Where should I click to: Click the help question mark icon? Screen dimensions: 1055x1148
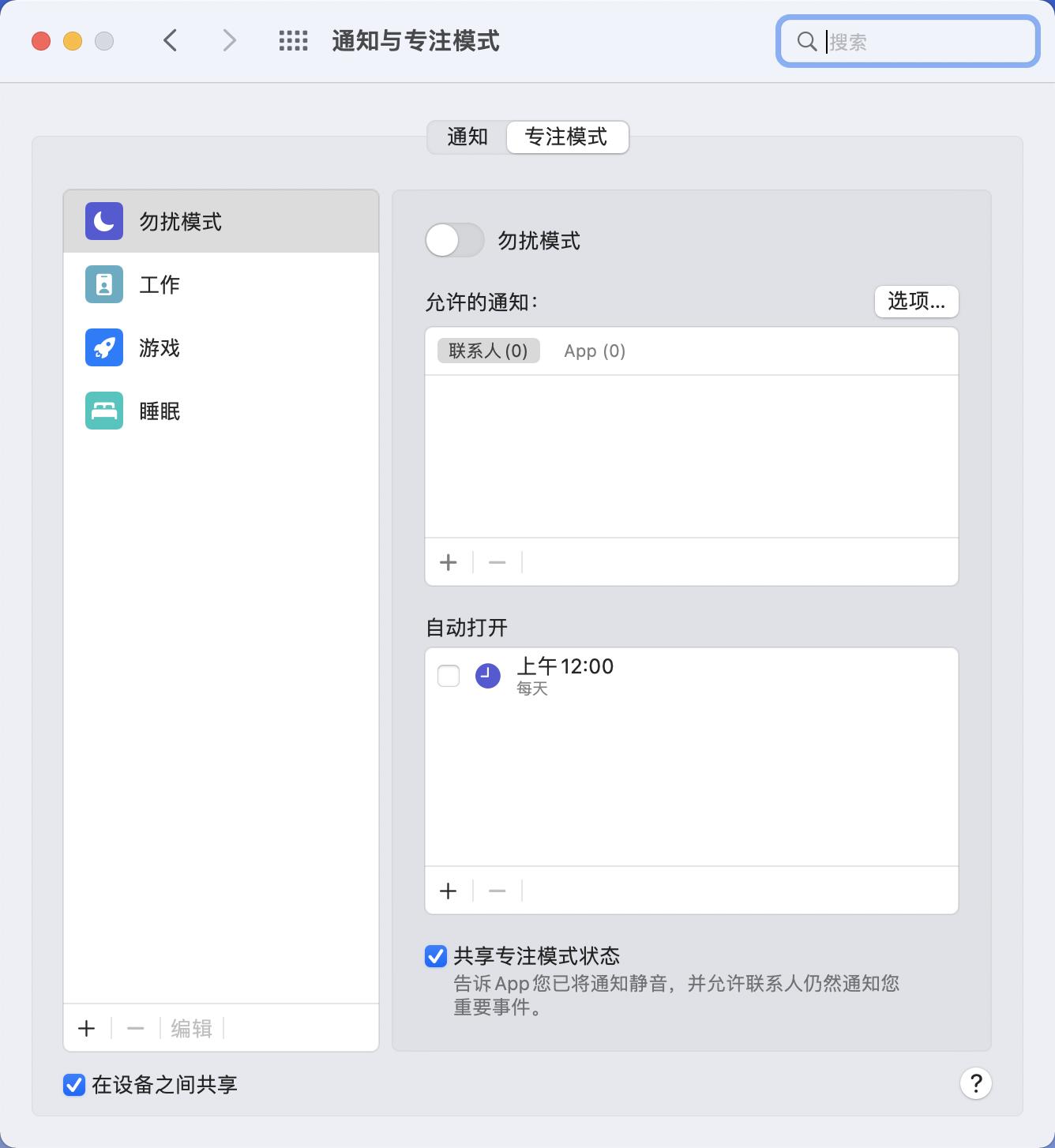975,1084
